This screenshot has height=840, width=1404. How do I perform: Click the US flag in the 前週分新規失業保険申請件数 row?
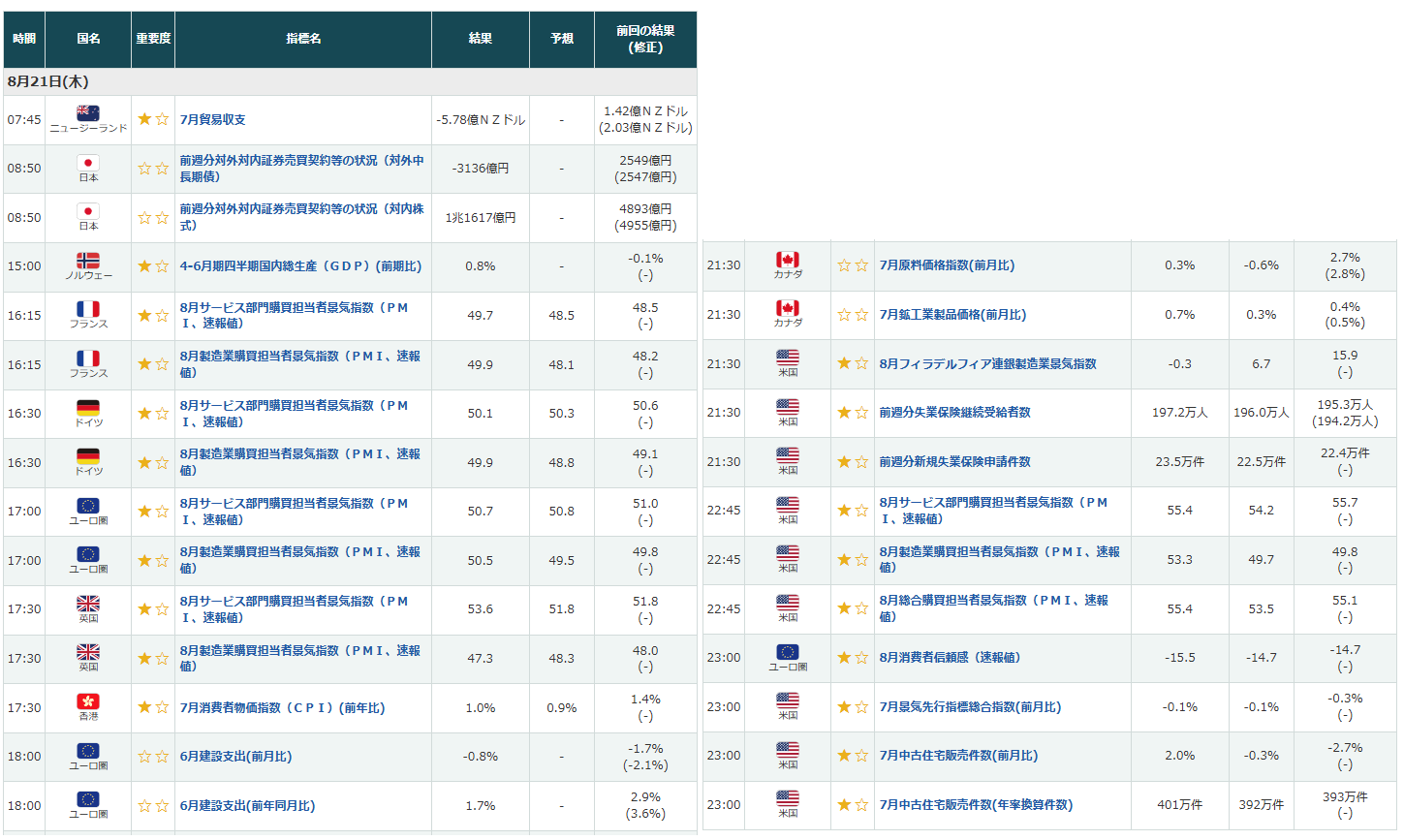[788, 455]
